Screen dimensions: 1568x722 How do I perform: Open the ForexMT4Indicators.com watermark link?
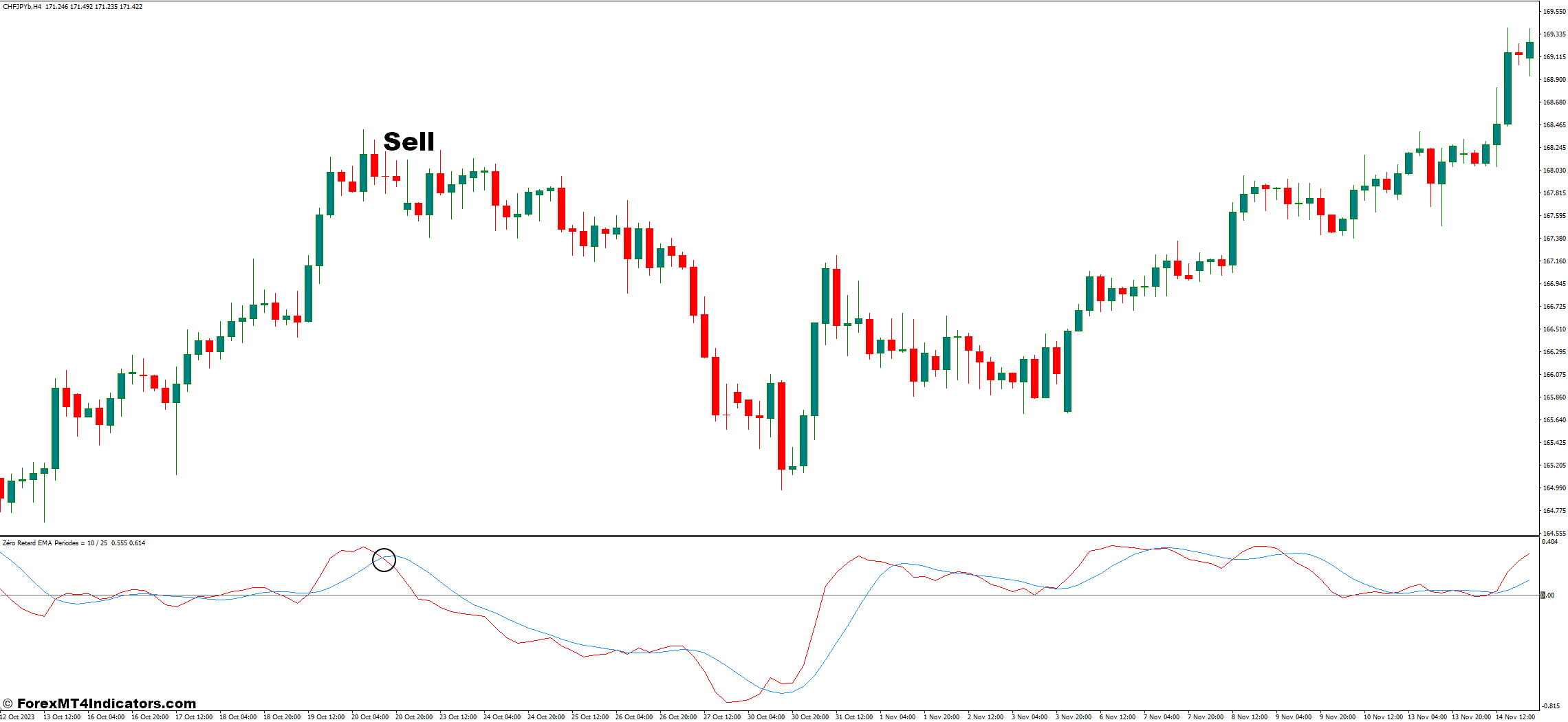106,703
